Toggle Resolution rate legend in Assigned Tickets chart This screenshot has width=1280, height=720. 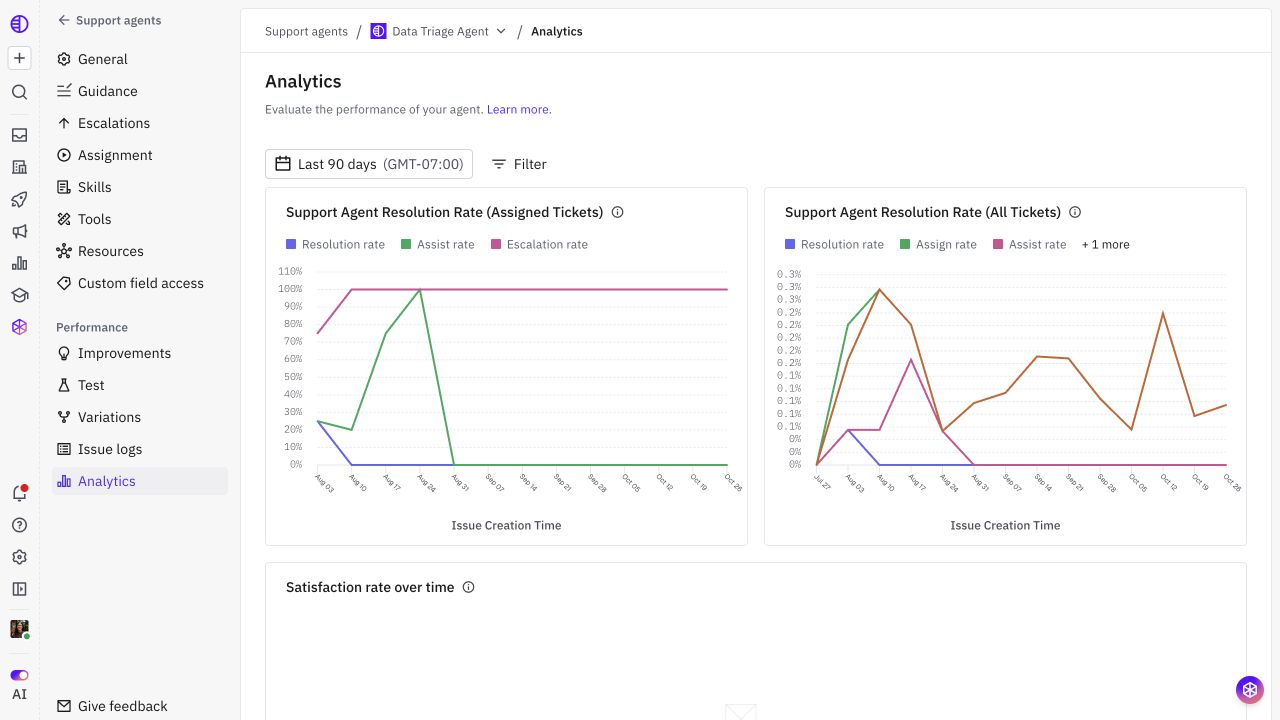pos(335,244)
